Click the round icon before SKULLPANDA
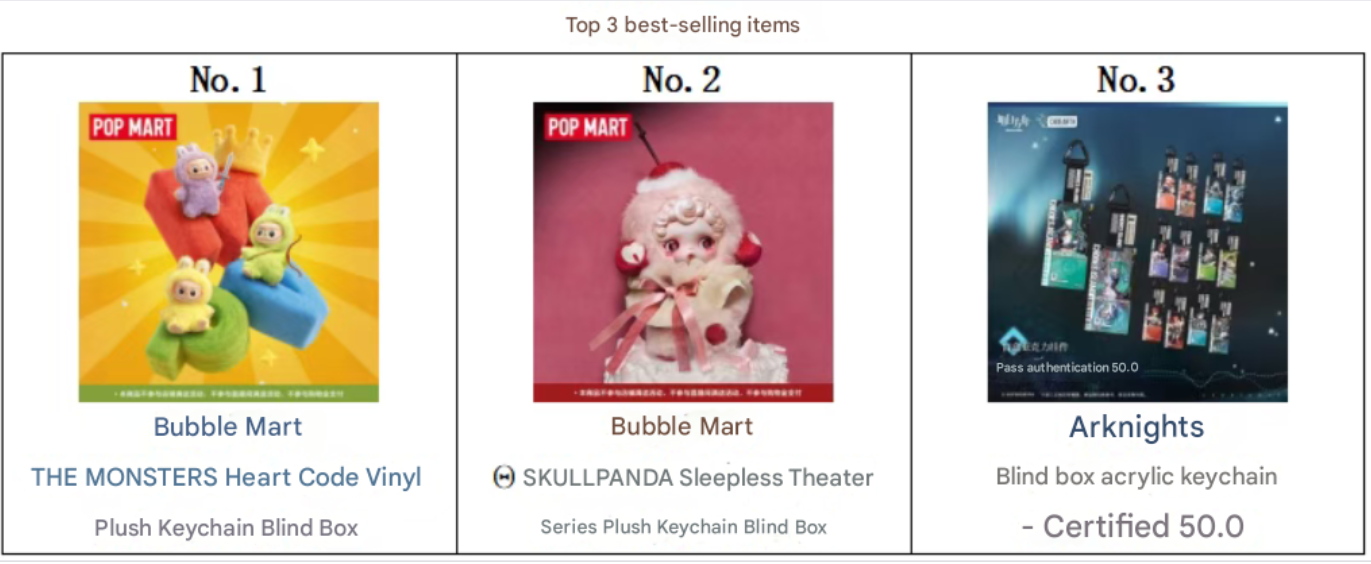Image resolution: width=1371 pixels, height=564 pixels. 504,478
